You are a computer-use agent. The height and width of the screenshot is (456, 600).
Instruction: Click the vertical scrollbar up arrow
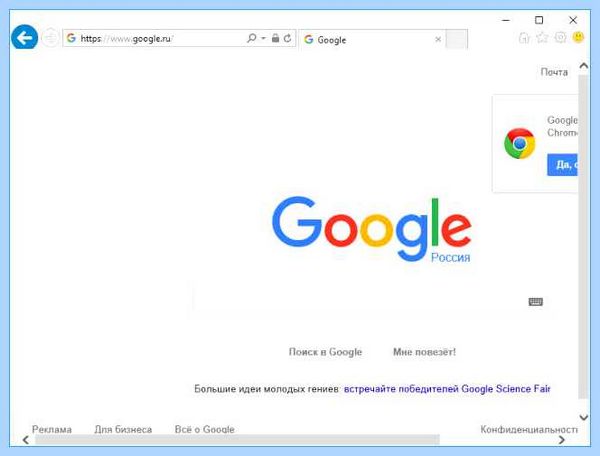pos(584,66)
